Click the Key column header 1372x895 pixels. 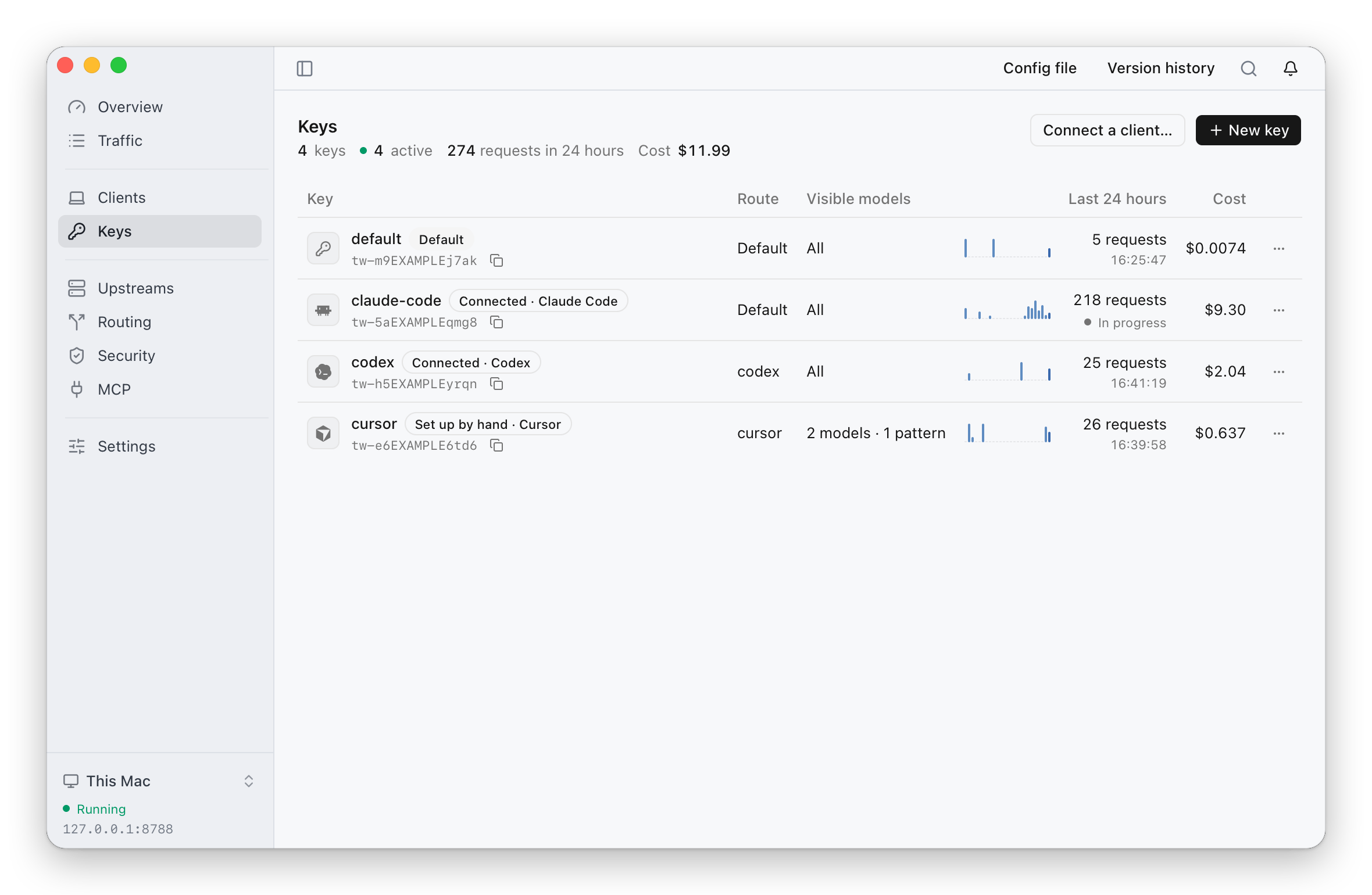320,199
